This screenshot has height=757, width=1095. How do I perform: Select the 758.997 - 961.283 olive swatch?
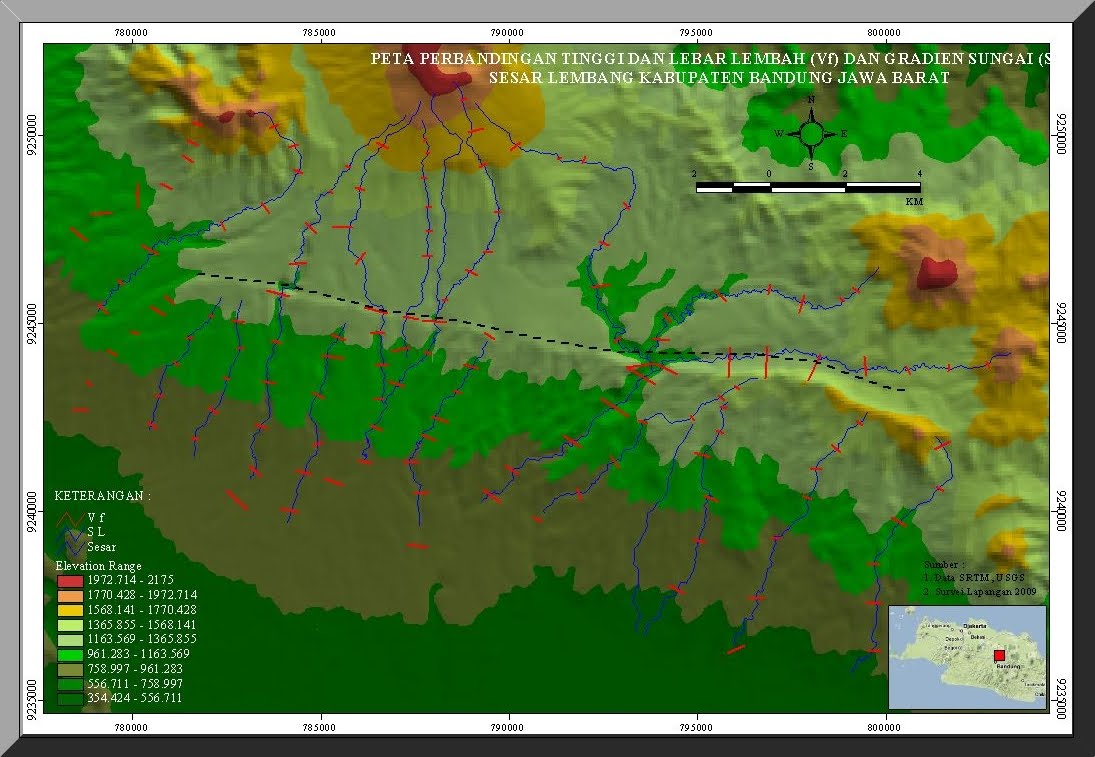coord(69,668)
